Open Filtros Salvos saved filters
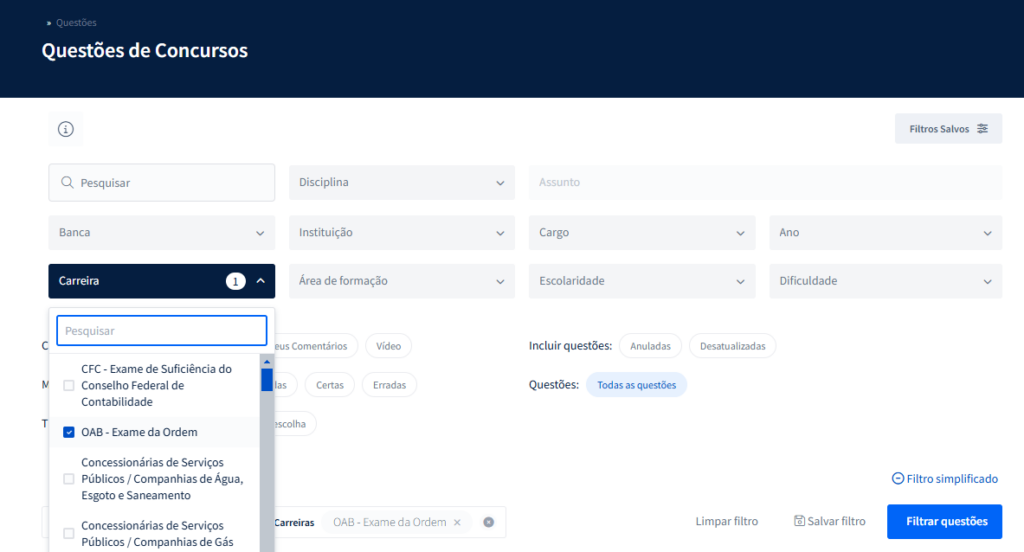The width and height of the screenshot is (1024, 552). (948, 129)
